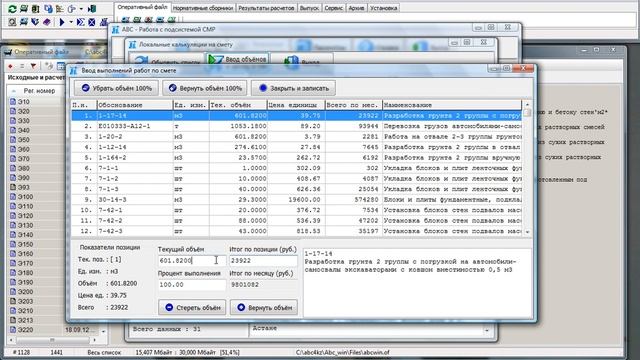Select table row 3 with code '1-20-2'

(296, 137)
